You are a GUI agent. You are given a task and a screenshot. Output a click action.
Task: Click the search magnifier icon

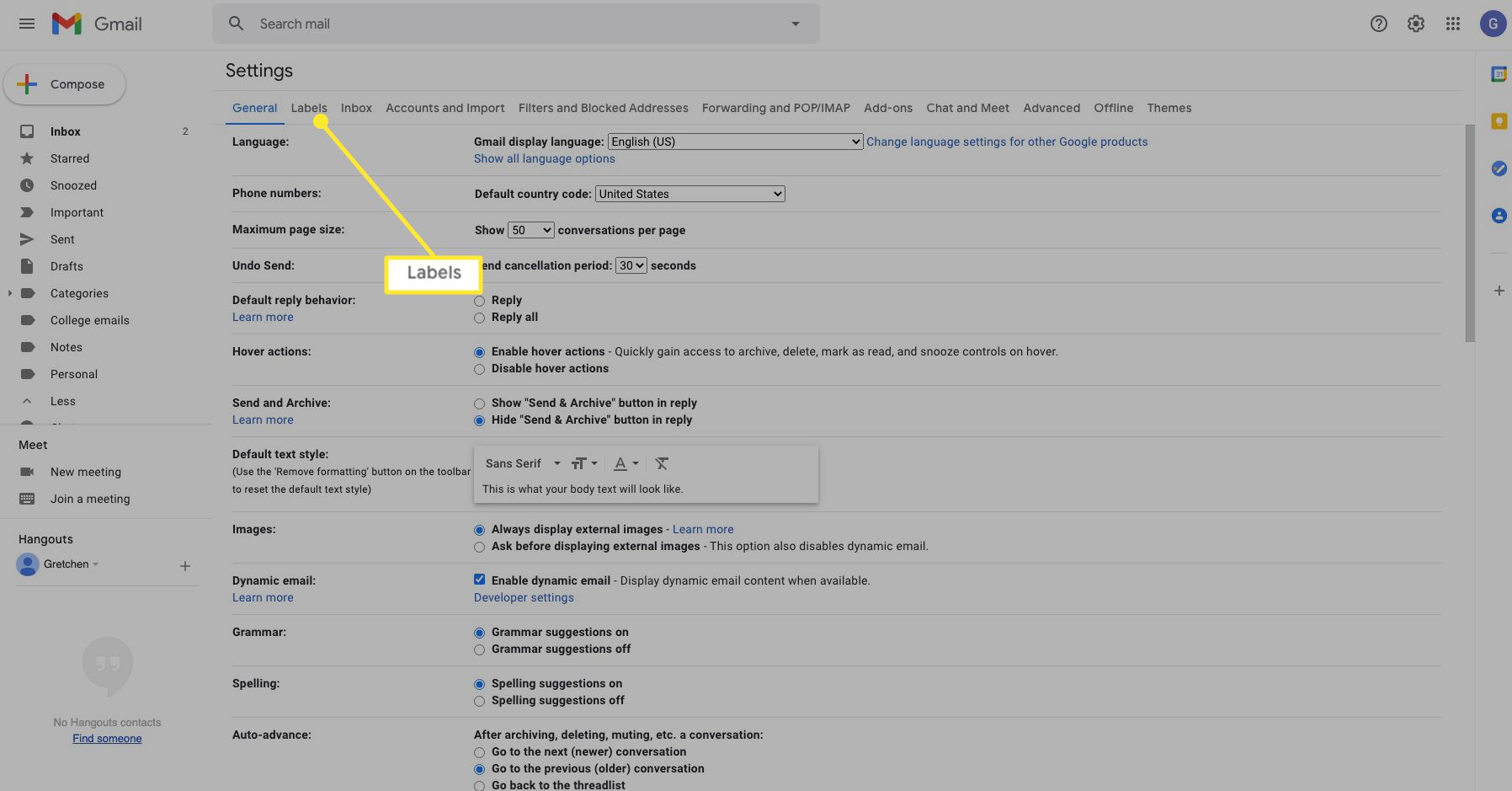pyautogui.click(x=237, y=24)
